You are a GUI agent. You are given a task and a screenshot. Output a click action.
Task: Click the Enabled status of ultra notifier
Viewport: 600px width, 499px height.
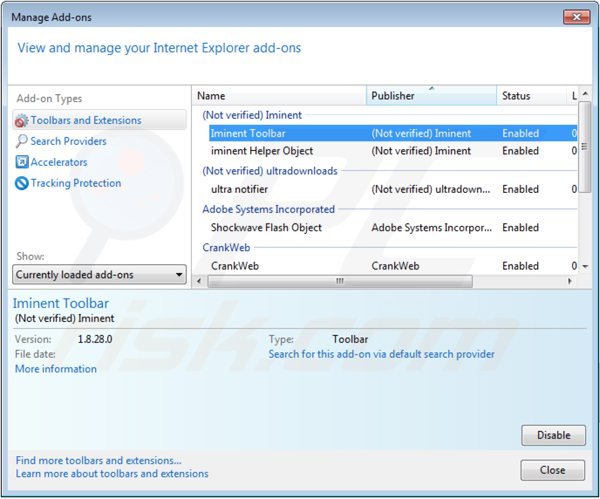[520, 189]
